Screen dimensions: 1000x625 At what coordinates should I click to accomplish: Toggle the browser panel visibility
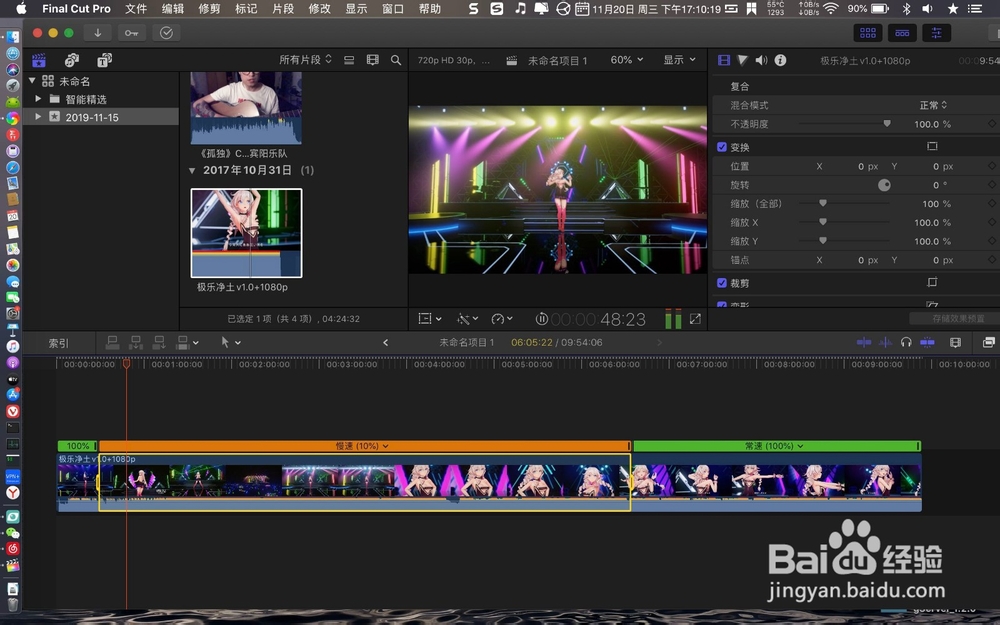tap(868, 33)
